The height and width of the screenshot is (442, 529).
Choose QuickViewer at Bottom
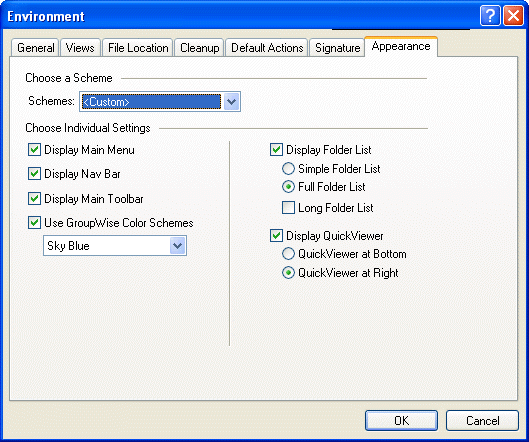click(x=288, y=254)
